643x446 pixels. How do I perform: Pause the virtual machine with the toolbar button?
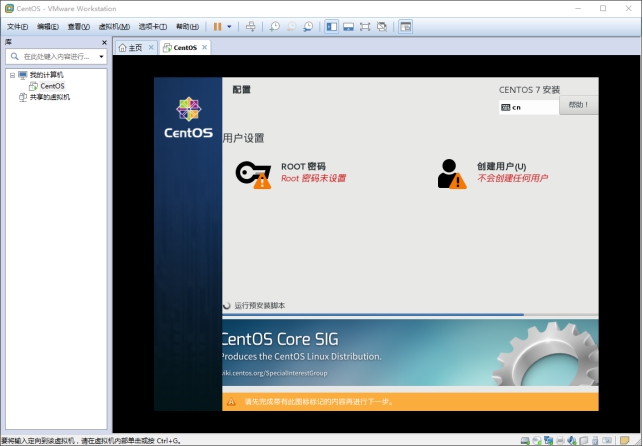pyautogui.click(x=217, y=27)
